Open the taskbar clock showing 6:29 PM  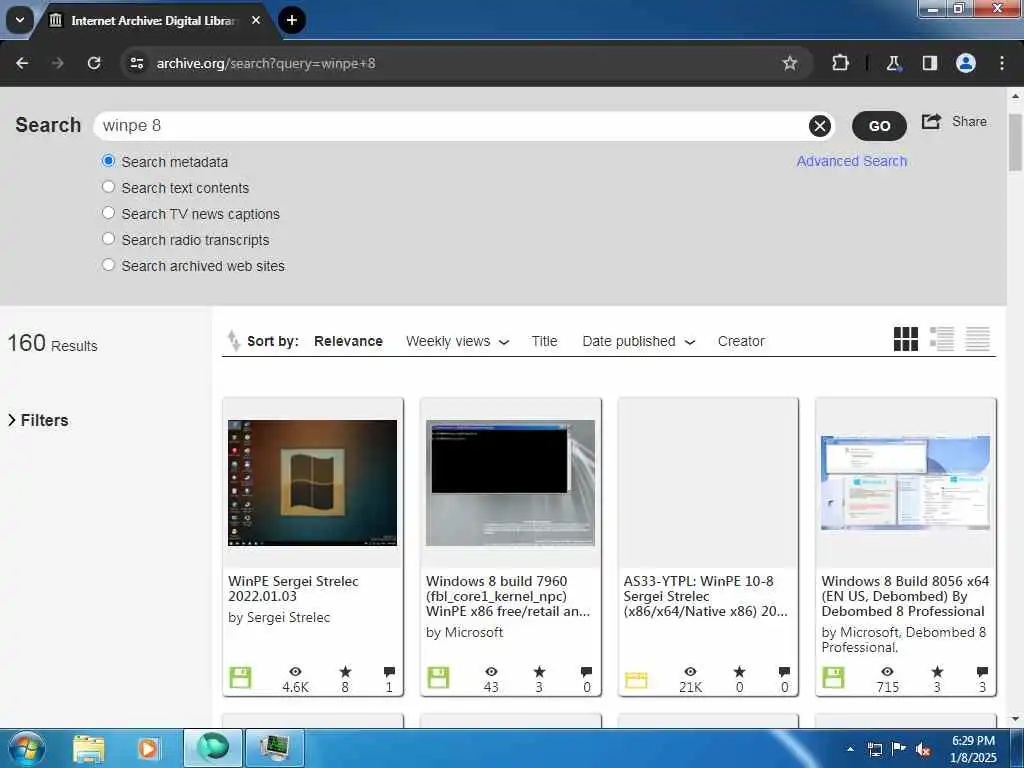click(x=973, y=749)
